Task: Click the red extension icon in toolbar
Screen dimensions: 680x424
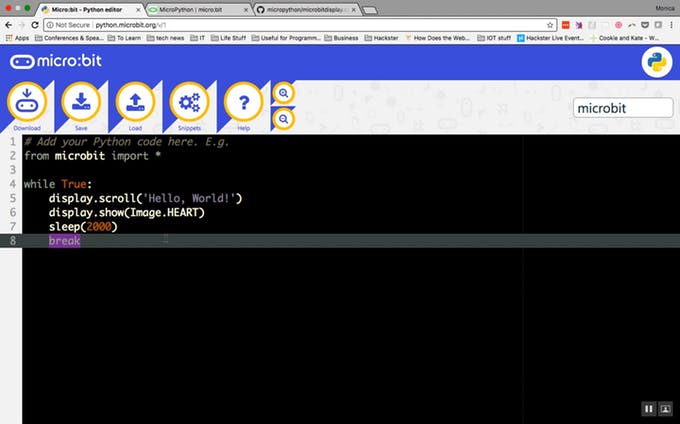Action: (566, 25)
